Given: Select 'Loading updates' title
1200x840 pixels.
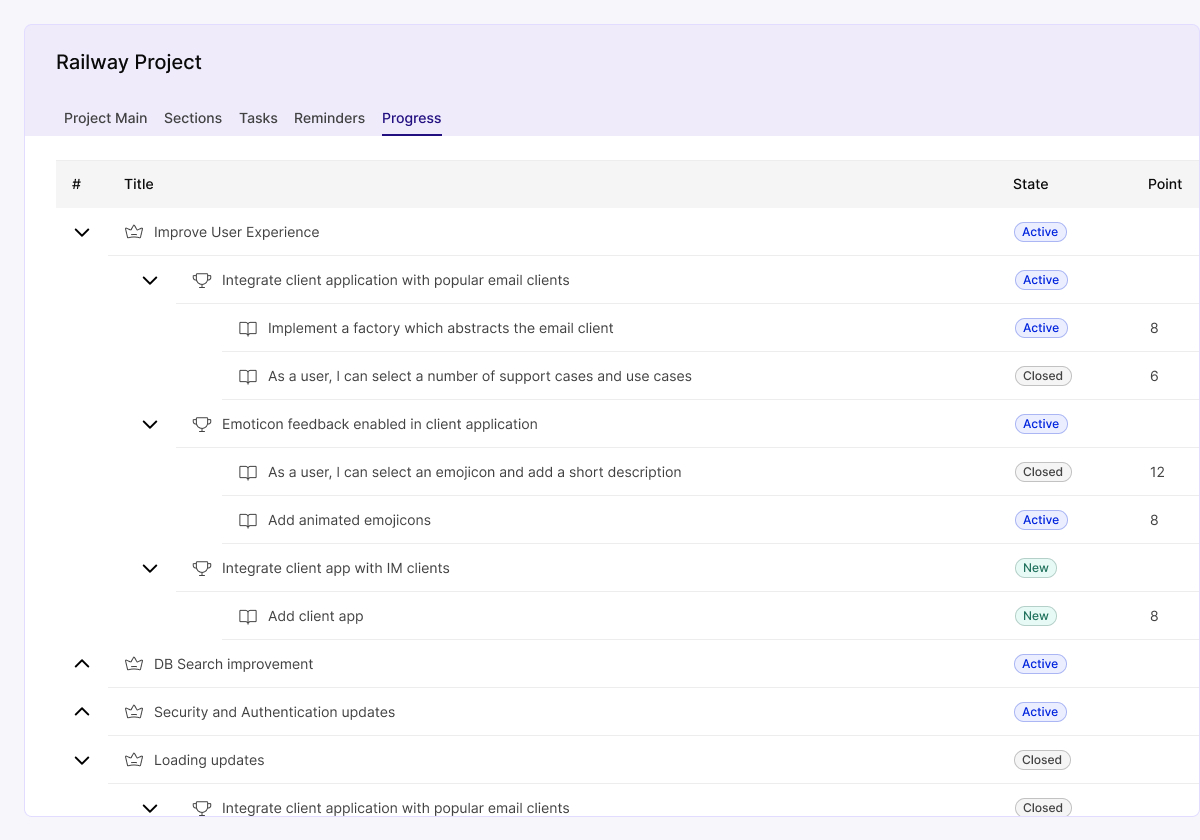Looking at the screenshot, I should (209, 760).
